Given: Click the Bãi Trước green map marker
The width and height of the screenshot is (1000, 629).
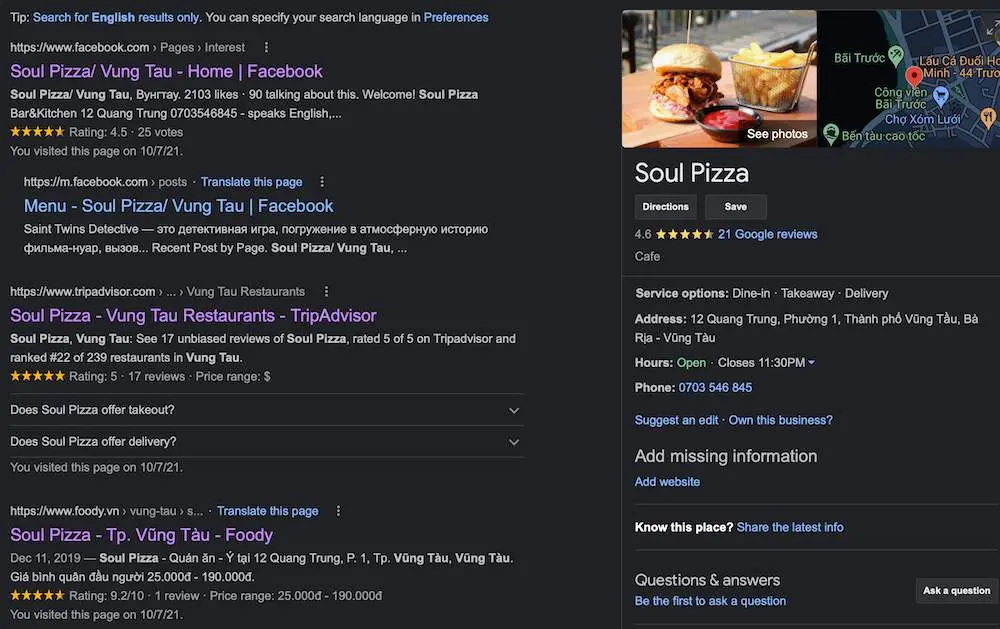Looking at the screenshot, I should [896, 56].
